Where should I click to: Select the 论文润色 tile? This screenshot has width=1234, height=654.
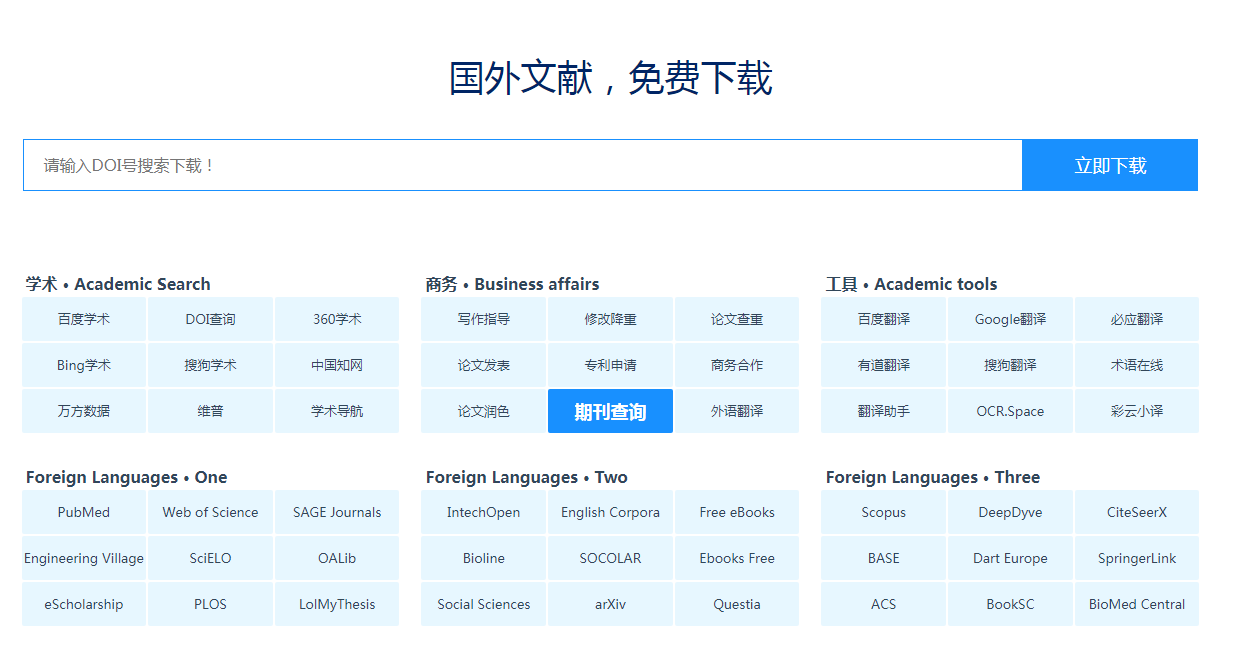click(484, 411)
